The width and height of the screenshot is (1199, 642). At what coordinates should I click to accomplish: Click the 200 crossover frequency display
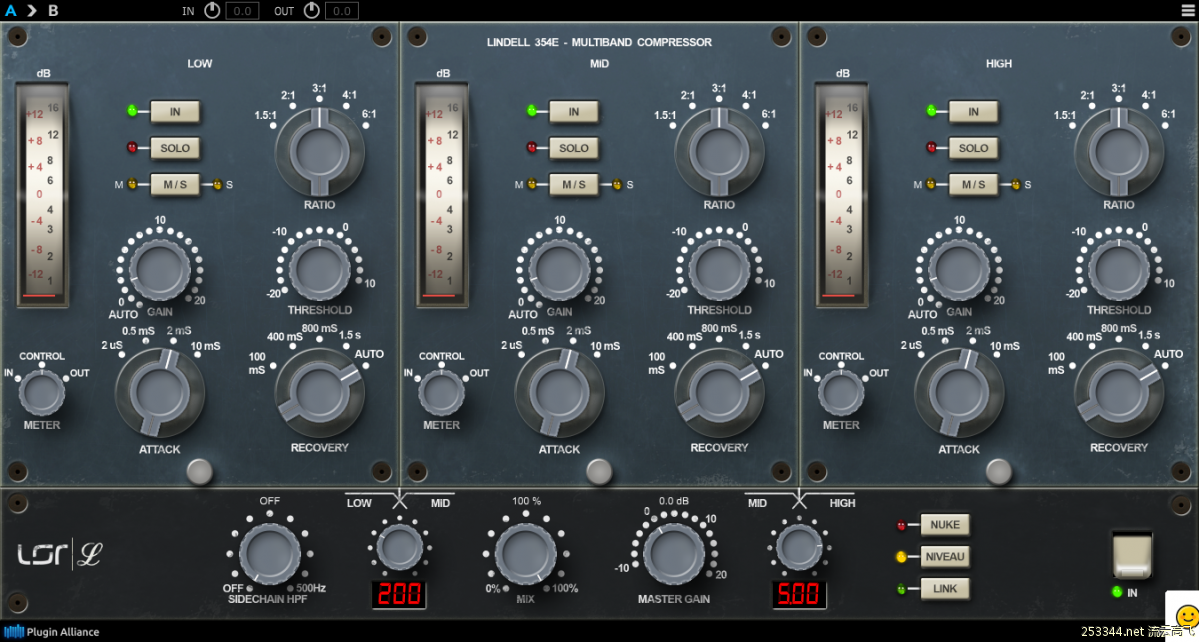tap(399, 595)
